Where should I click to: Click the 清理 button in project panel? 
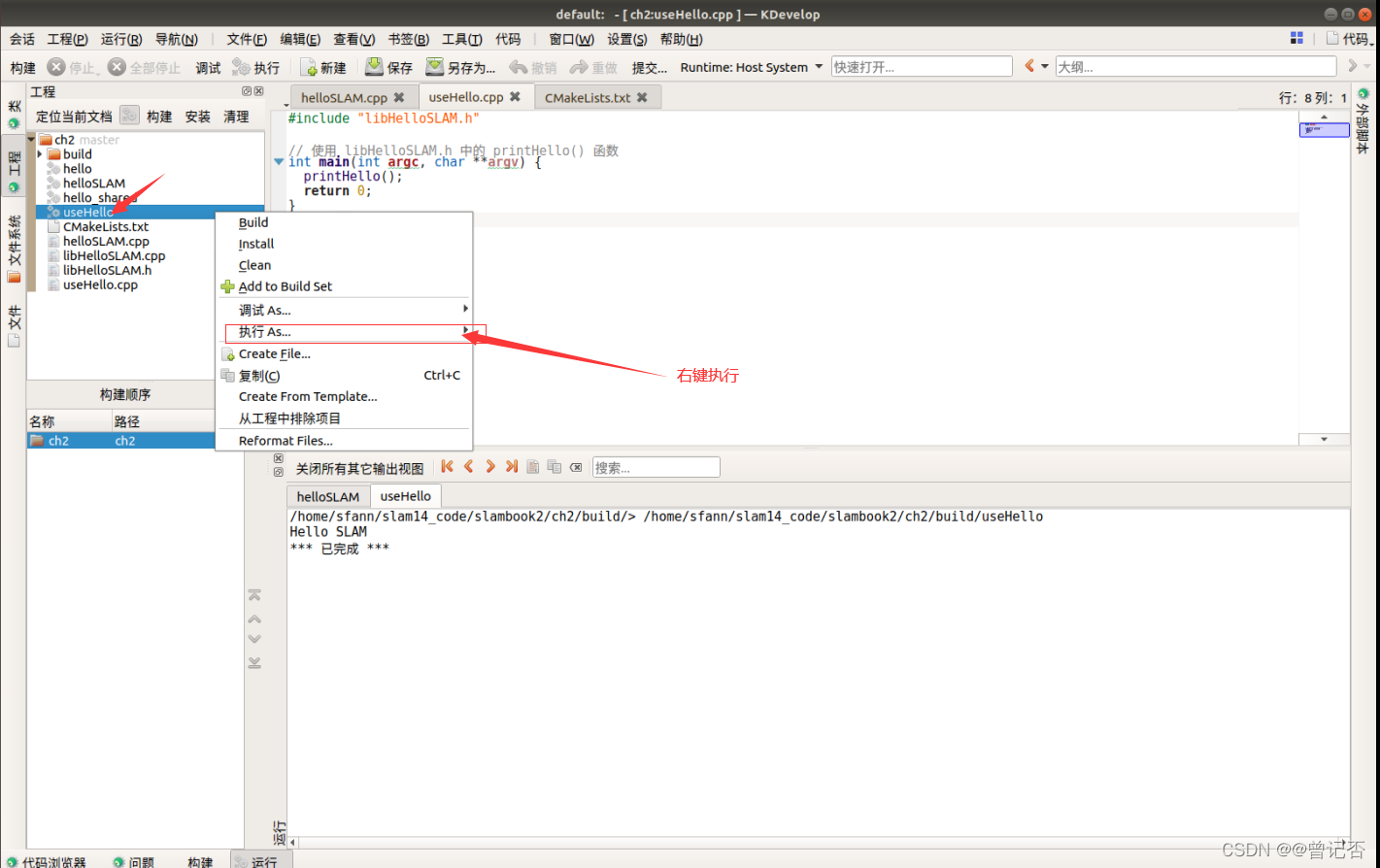[x=236, y=117]
